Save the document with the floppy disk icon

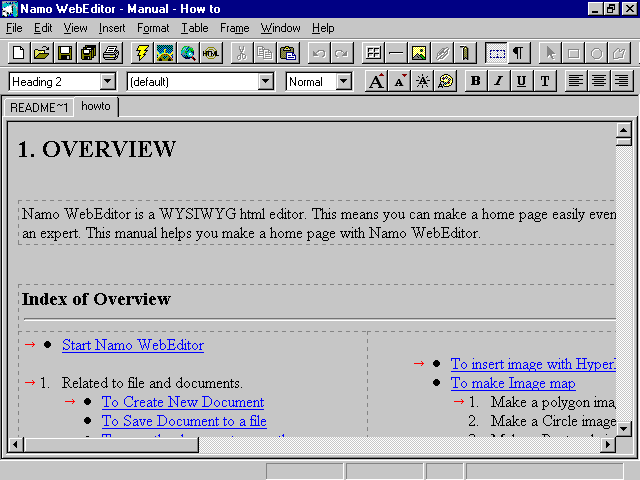pyautogui.click(x=64, y=53)
